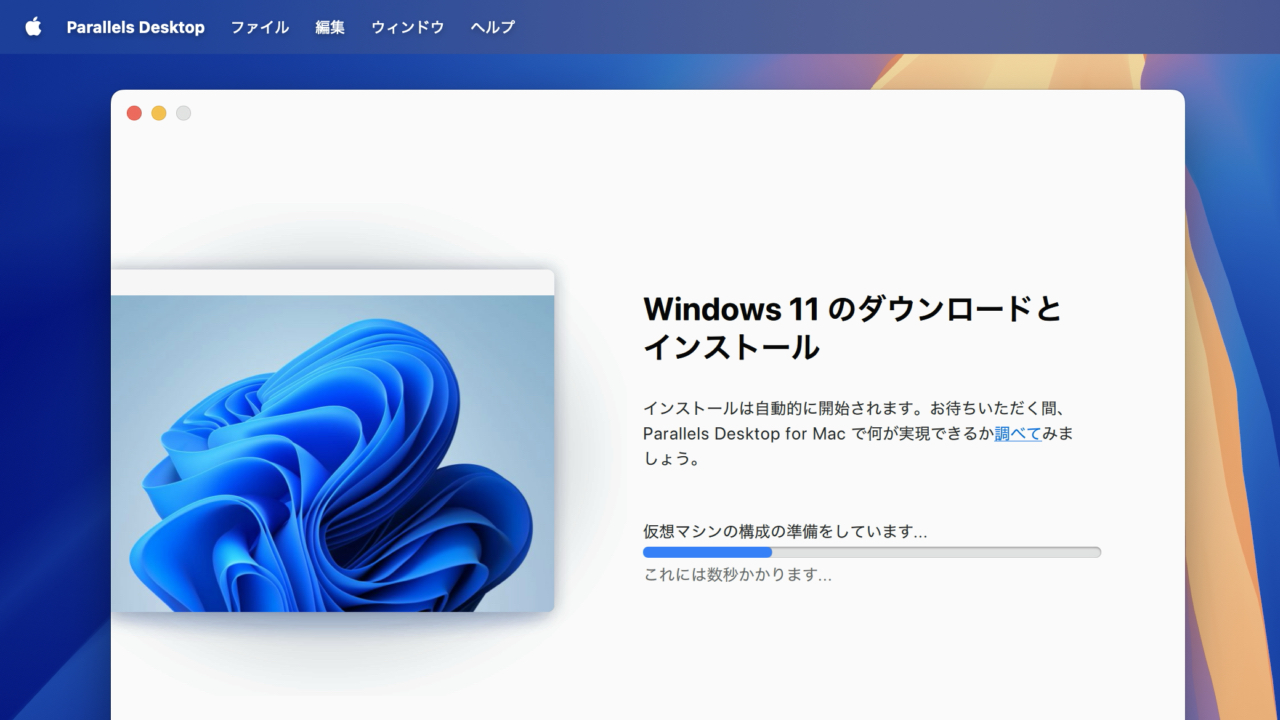
Task: Open the ファイル menu
Action: tap(260, 27)
